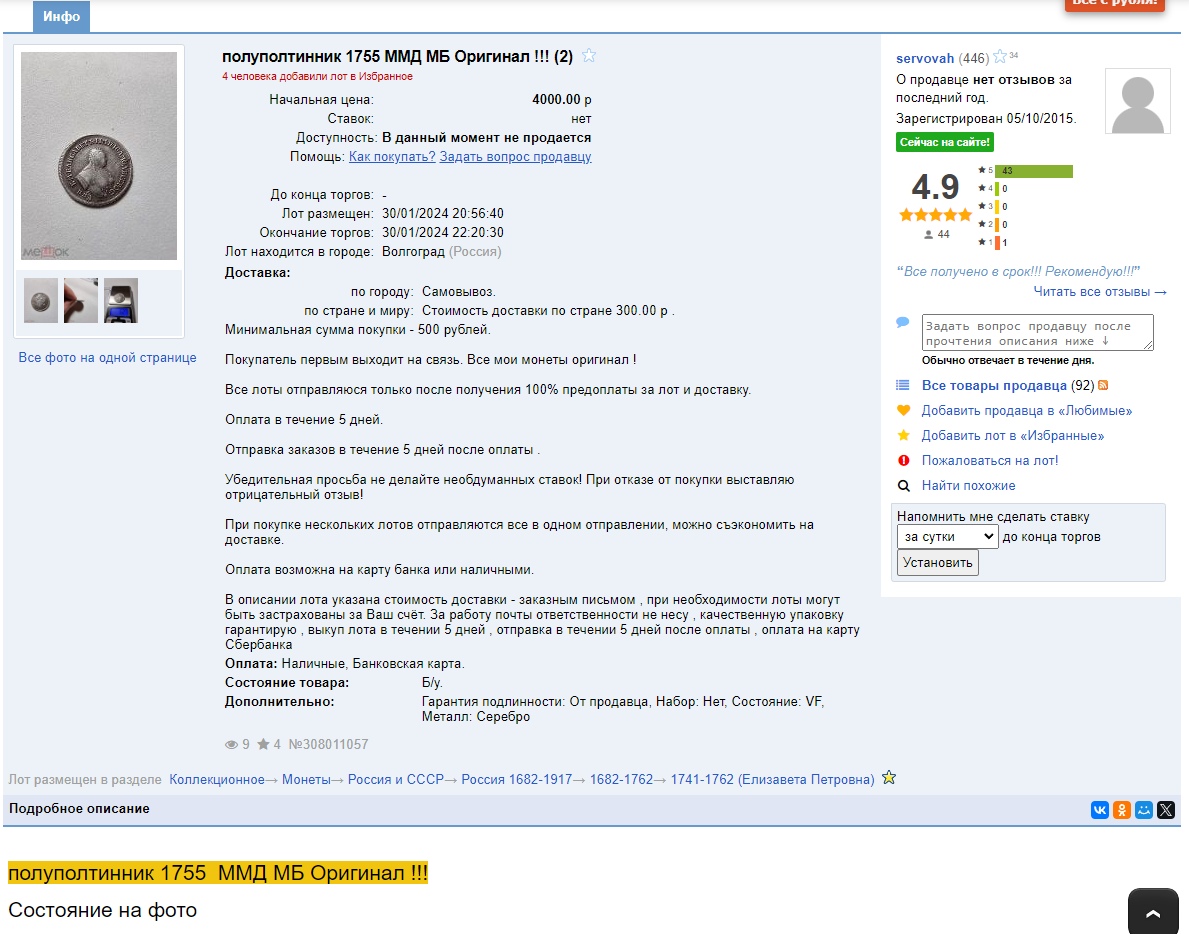Open the main coin photo
This screenshot has width=1189, height=934.
tap(99, 156)
